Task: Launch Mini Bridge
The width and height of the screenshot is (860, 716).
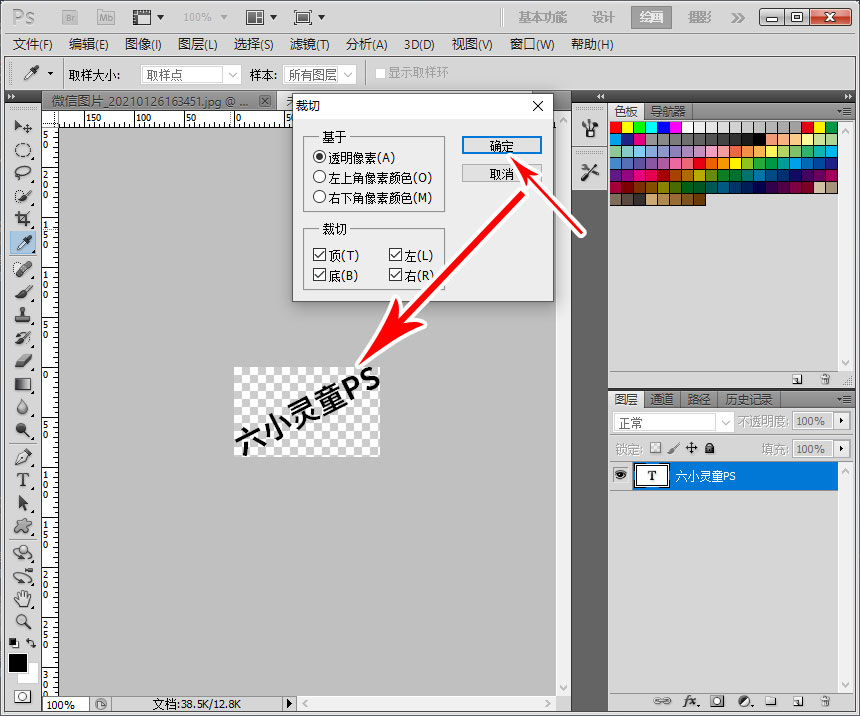Action: pyautogui.click(x=106, y=18)
